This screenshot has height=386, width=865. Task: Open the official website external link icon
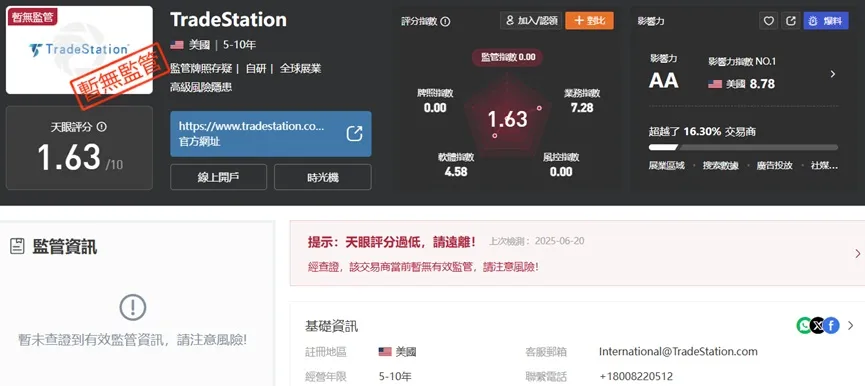pos(354,134)
